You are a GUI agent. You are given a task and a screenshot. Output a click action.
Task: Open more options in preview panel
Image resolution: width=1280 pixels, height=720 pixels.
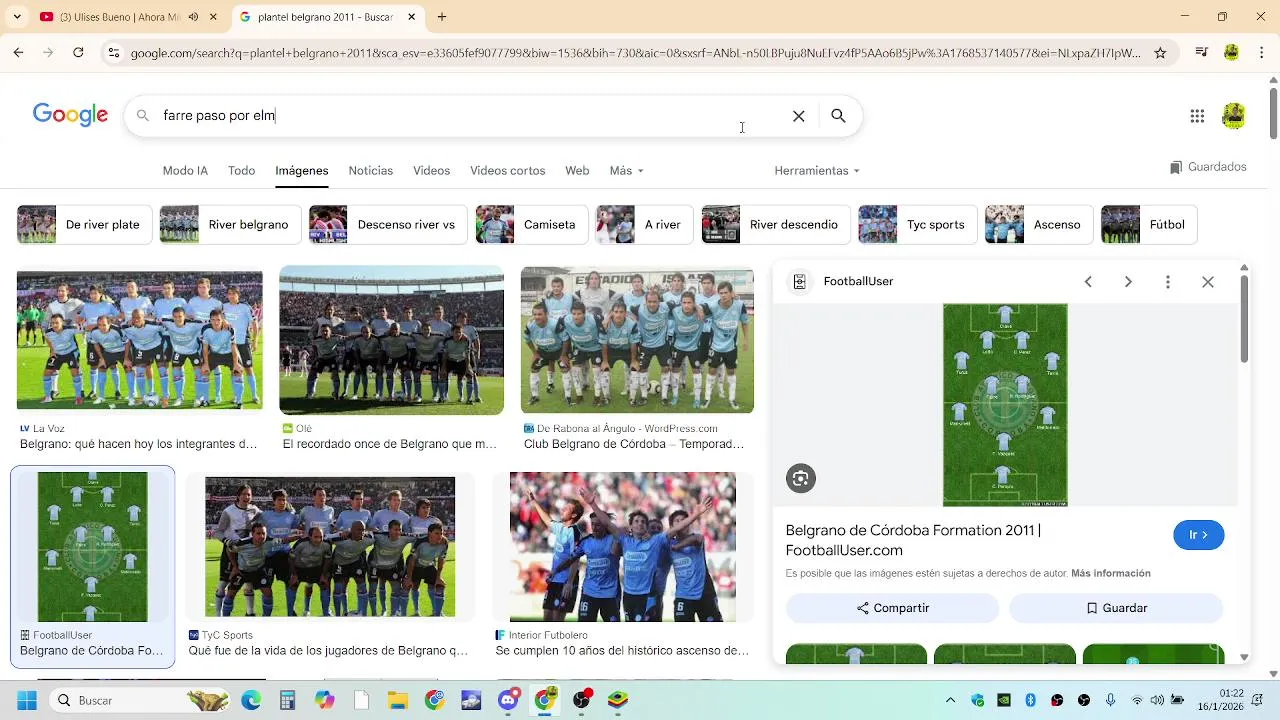1168,282
